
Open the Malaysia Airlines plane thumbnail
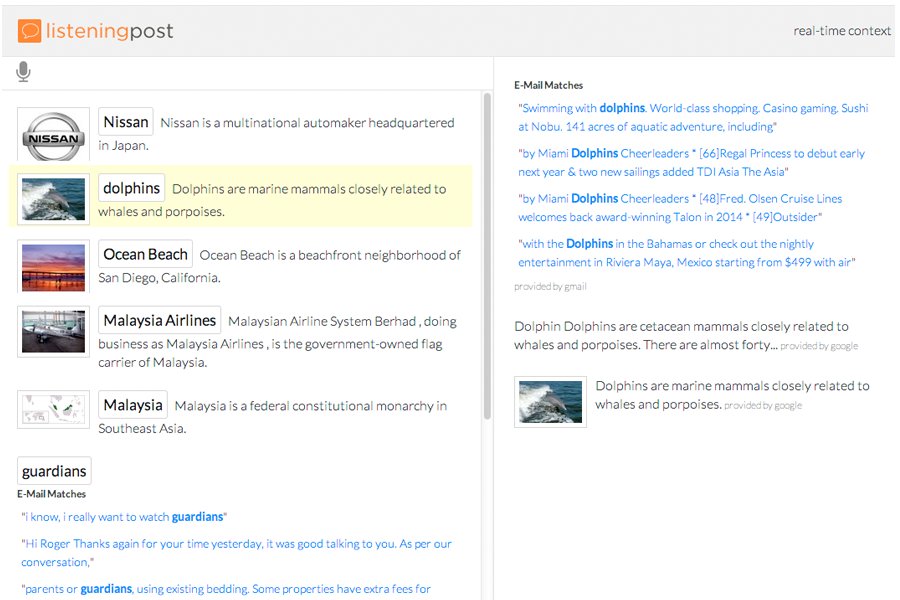point(53,332)
